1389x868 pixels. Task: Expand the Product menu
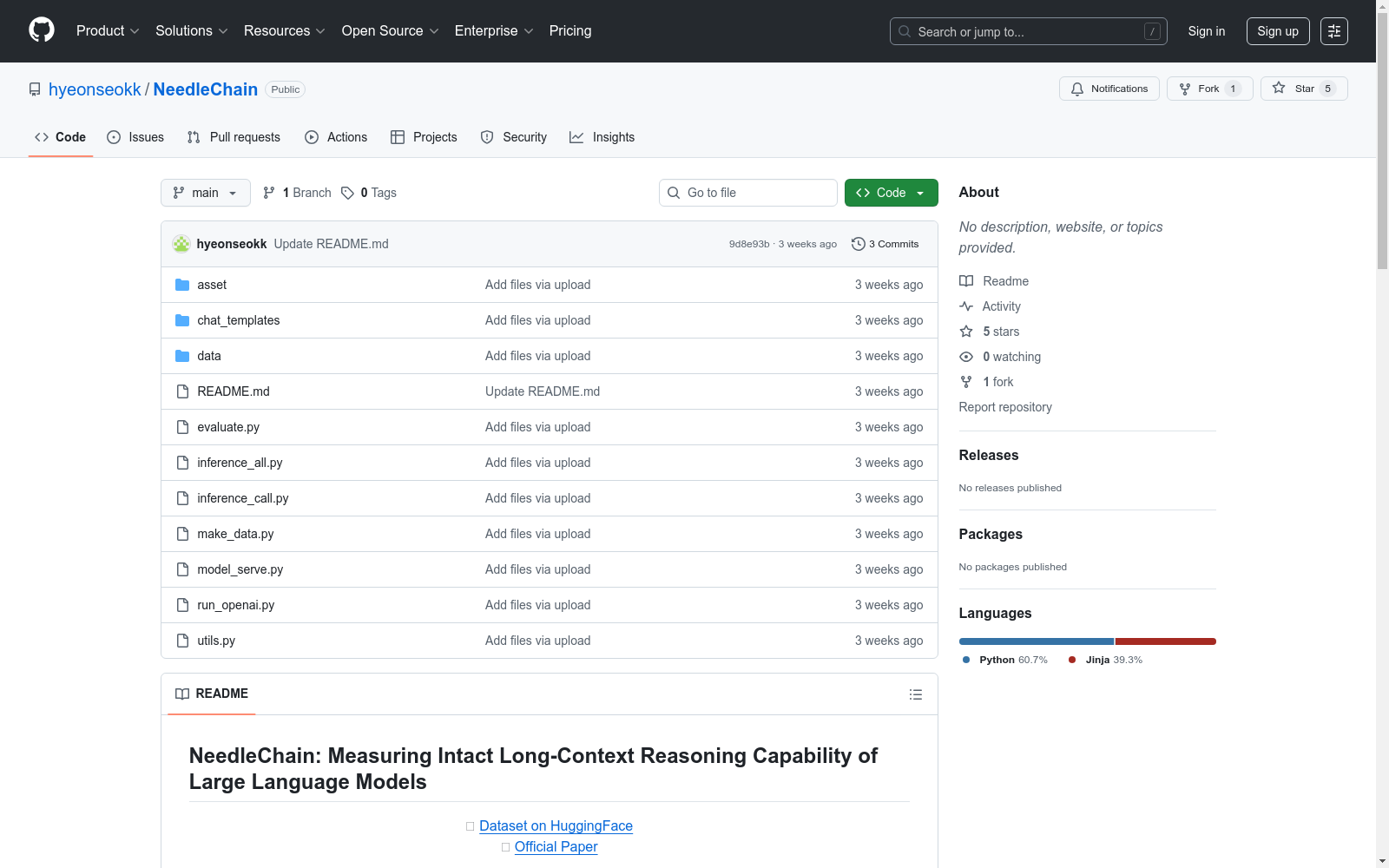point(108,31)
